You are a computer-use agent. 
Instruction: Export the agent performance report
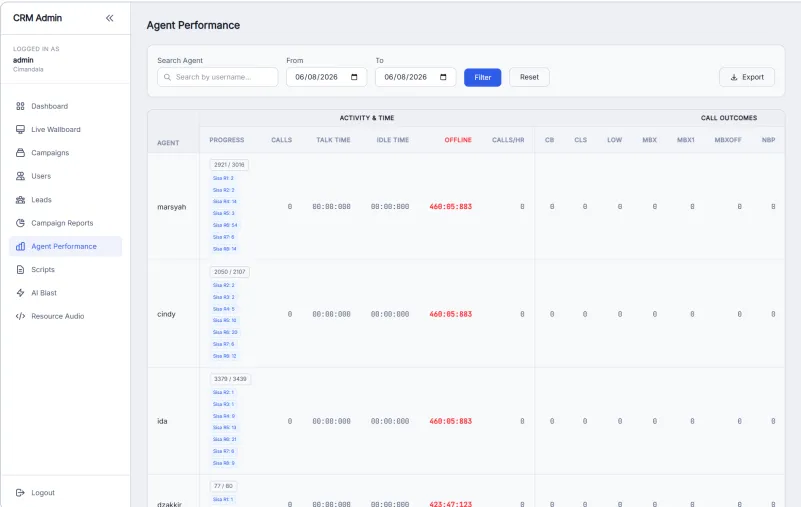(747, 77)
